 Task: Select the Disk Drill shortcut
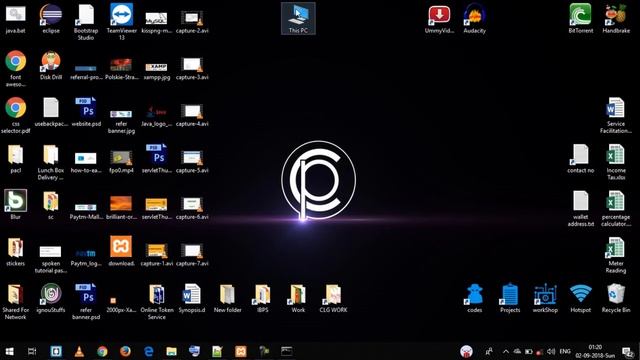51,65
